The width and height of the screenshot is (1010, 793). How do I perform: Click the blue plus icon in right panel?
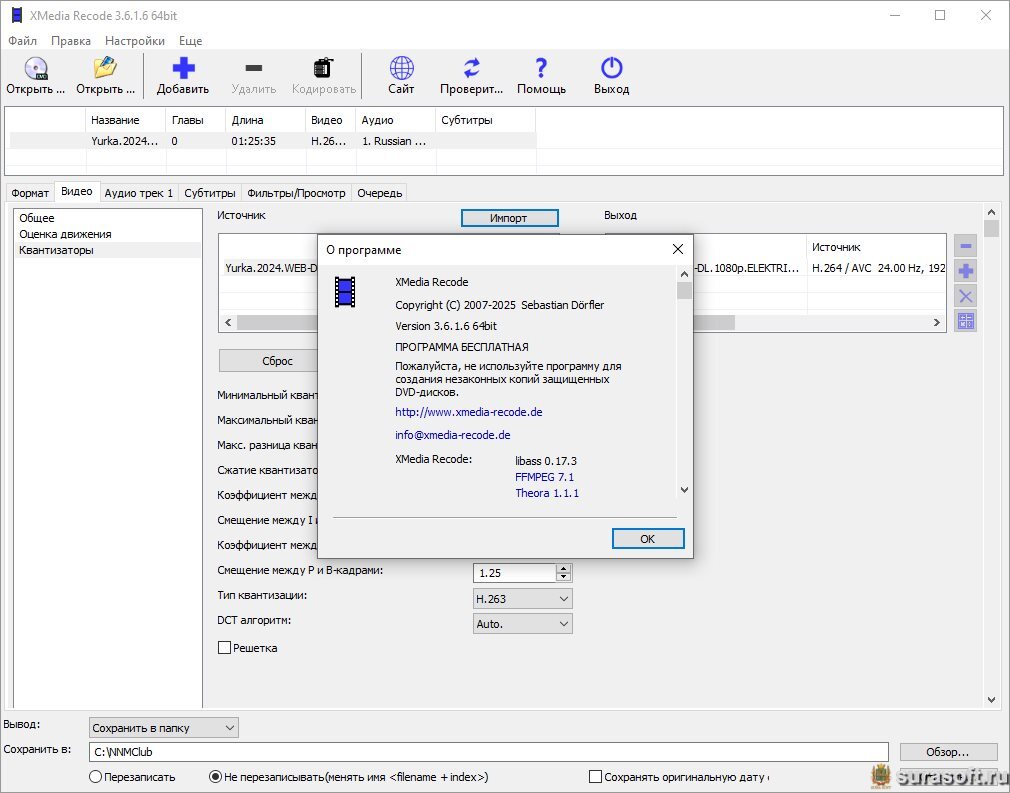(x=965, y=271)
